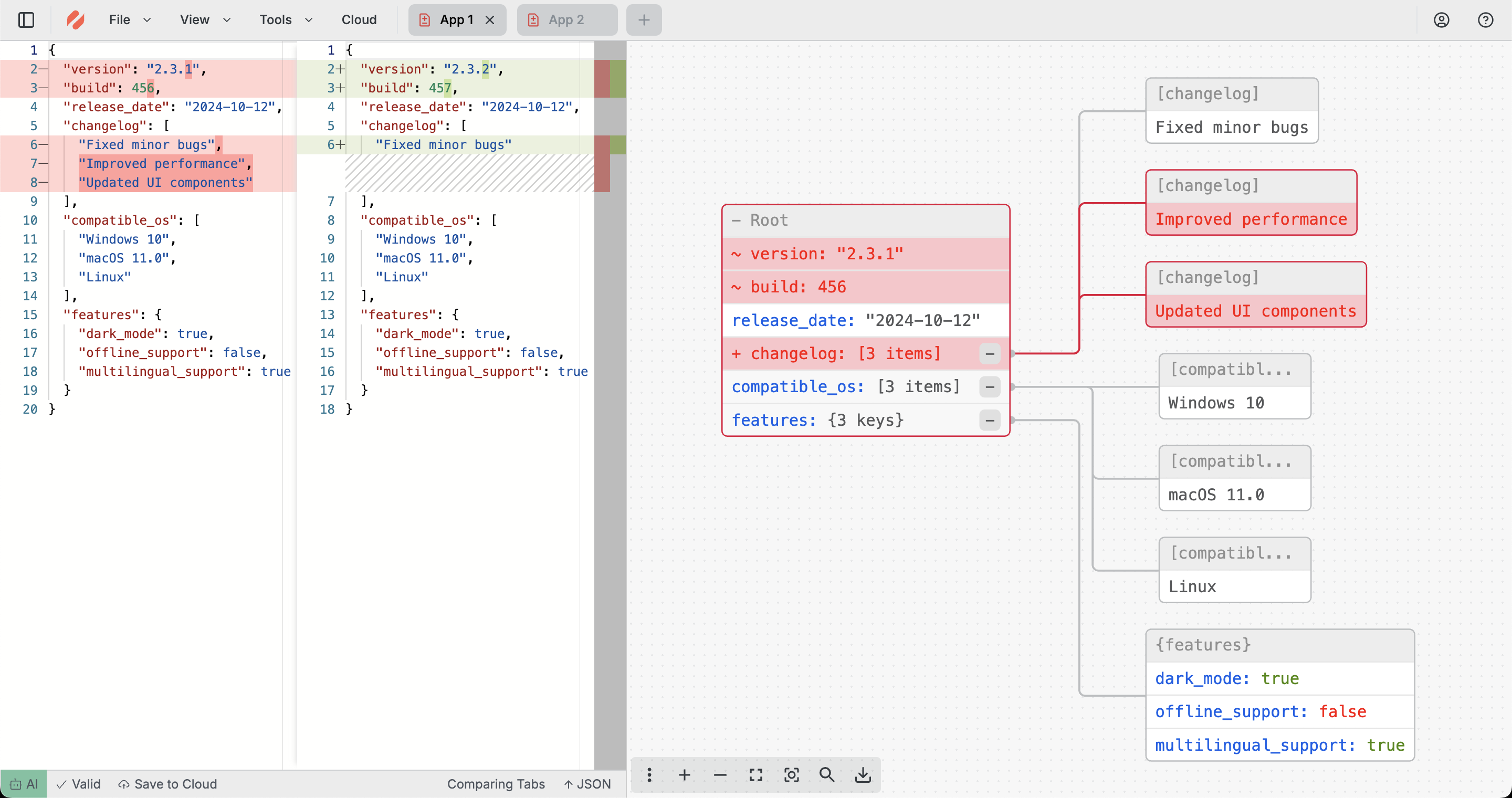The height and width of the screenshot is (798, 1512).
Task: Click the graph zoom in plus icon
Action: click(x=685, y=775)
